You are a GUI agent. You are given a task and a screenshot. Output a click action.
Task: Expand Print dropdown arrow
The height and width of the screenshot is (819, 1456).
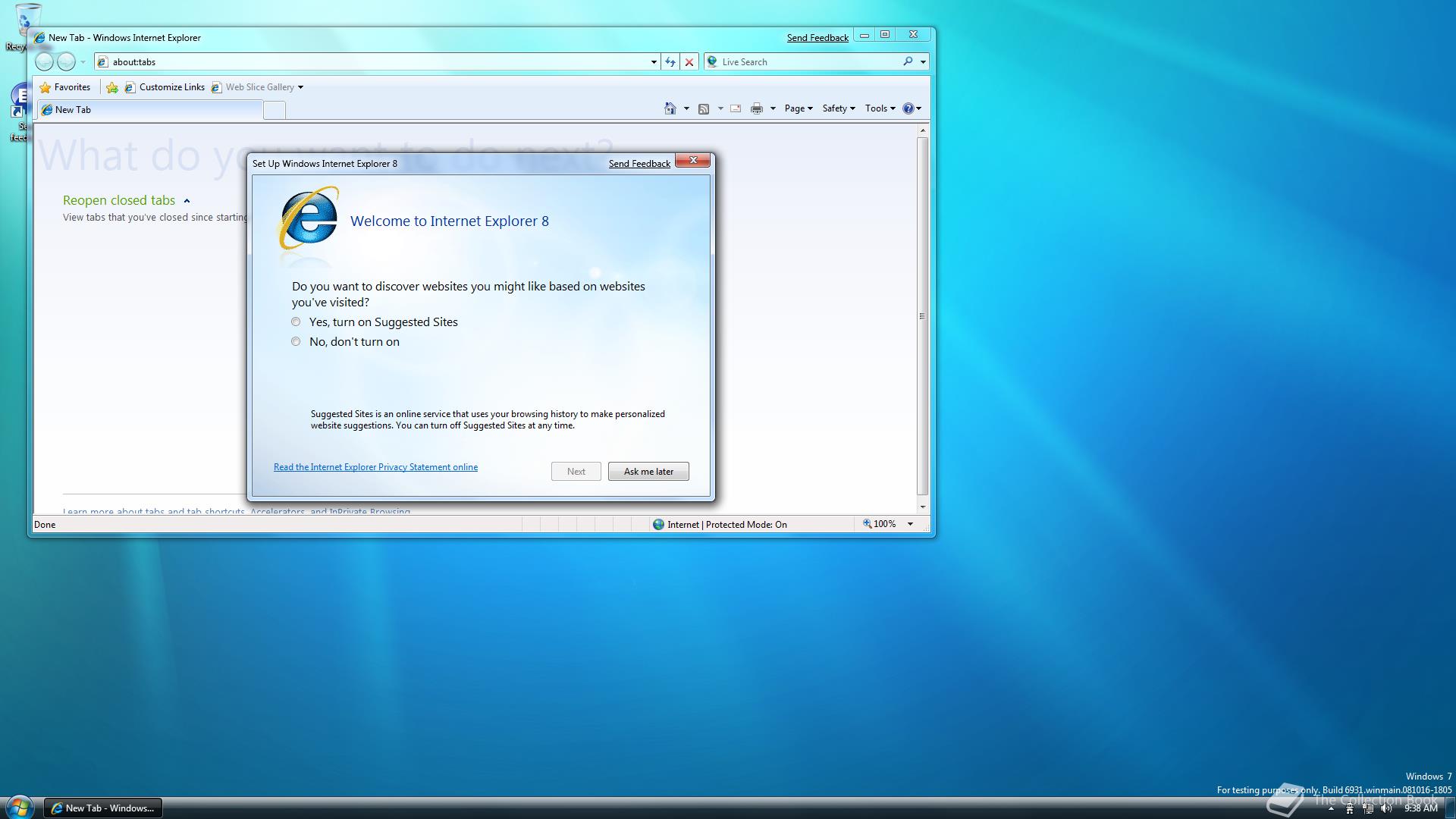pyautogui.click(x=773, y=108)
